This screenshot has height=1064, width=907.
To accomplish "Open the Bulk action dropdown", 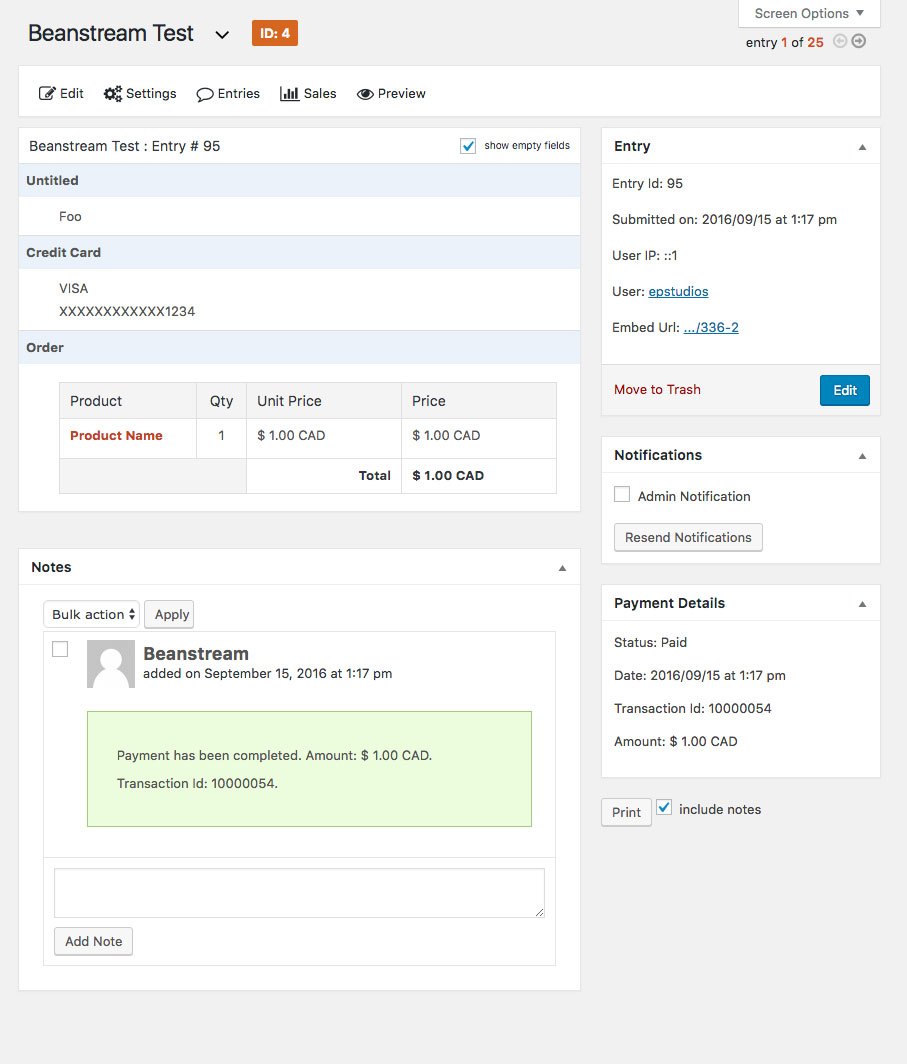I will click(x=92, y=615).
